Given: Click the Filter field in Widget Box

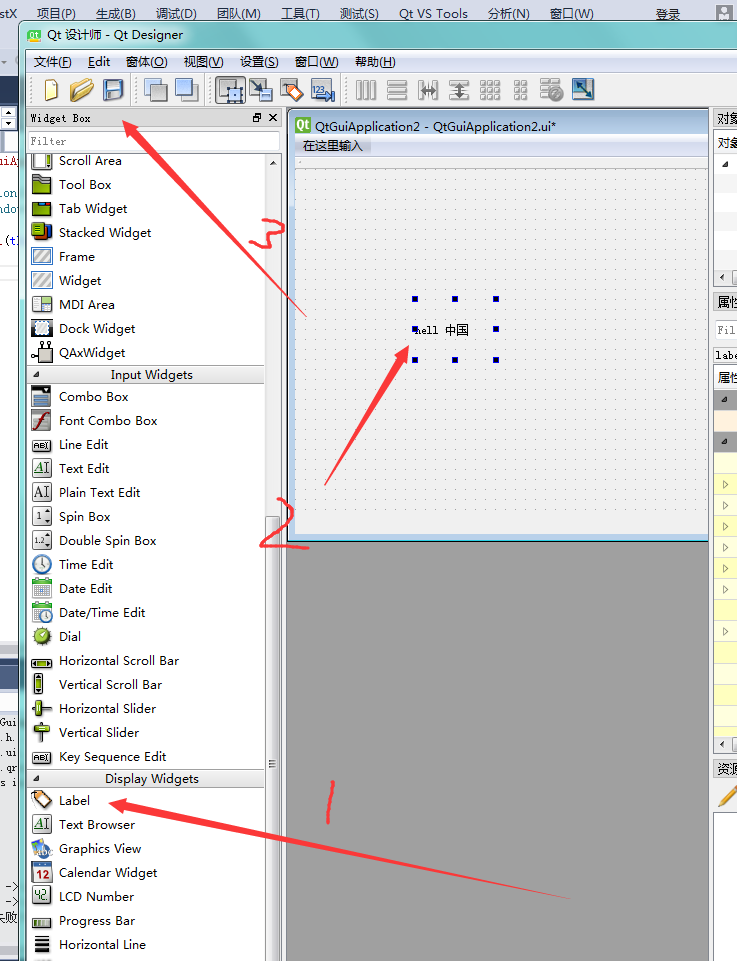Looking at the screenshot, I should [154, 142].
